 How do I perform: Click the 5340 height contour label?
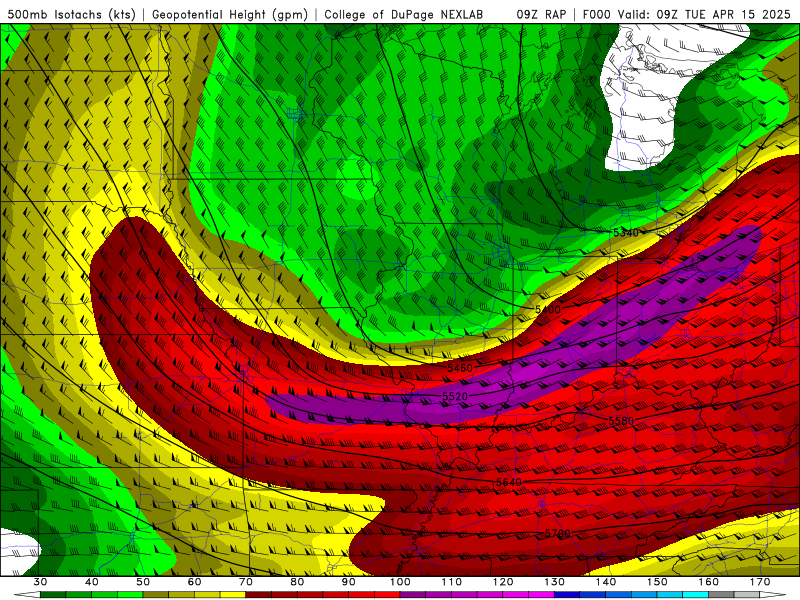tap(626, 233)
